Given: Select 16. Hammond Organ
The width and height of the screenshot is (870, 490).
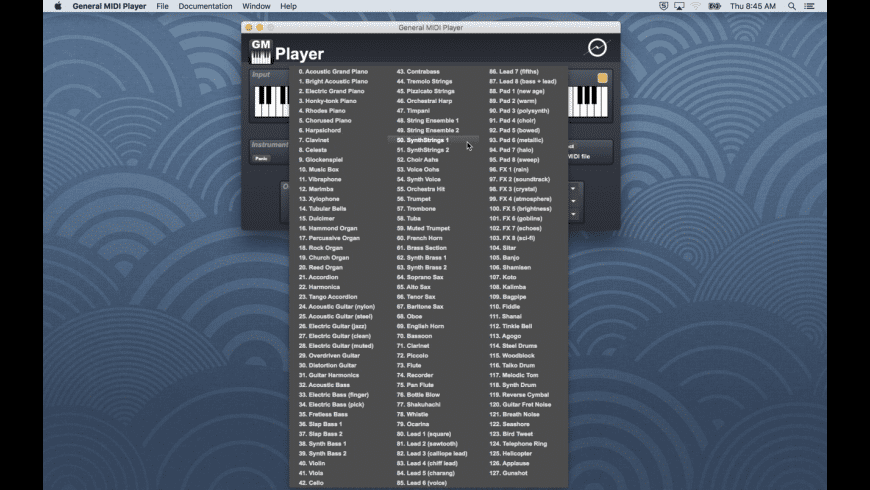Looking at the screenshot, I should 328,229.
